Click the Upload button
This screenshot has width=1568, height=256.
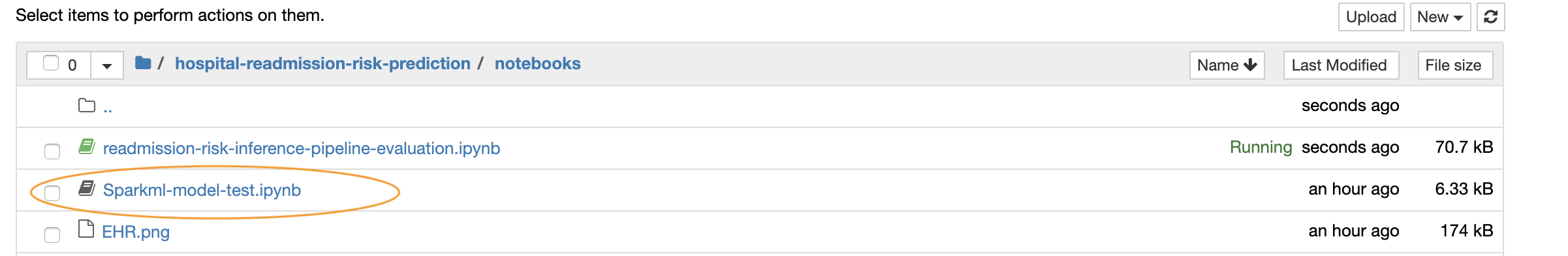(1371, 17)
